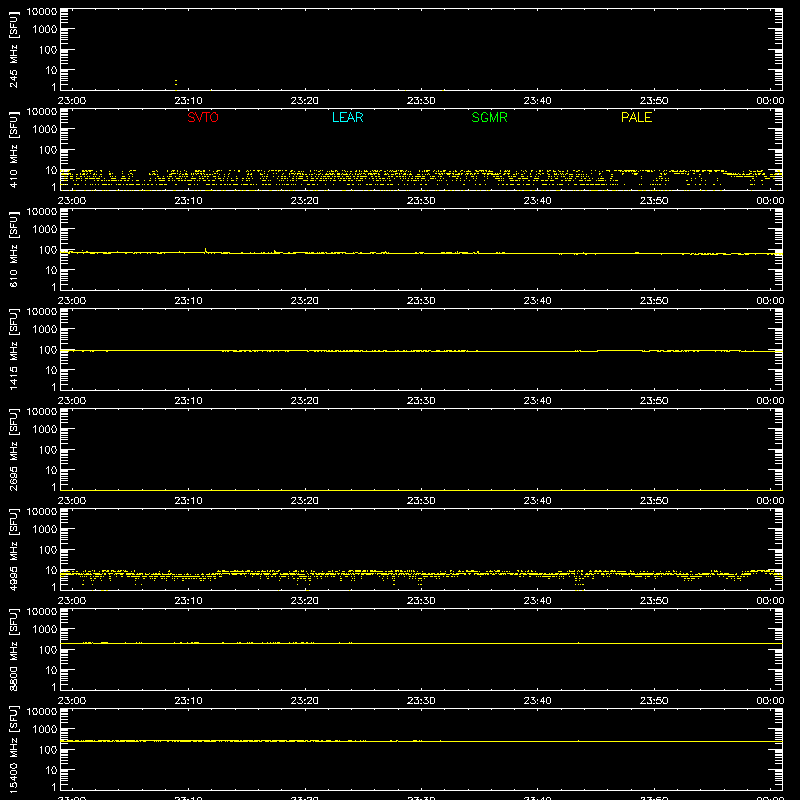Click the dip near 23:44 in 4995 MHz trace
This screenshot has width=800, height=800.
pyautogui.click(x=578, y=581)
